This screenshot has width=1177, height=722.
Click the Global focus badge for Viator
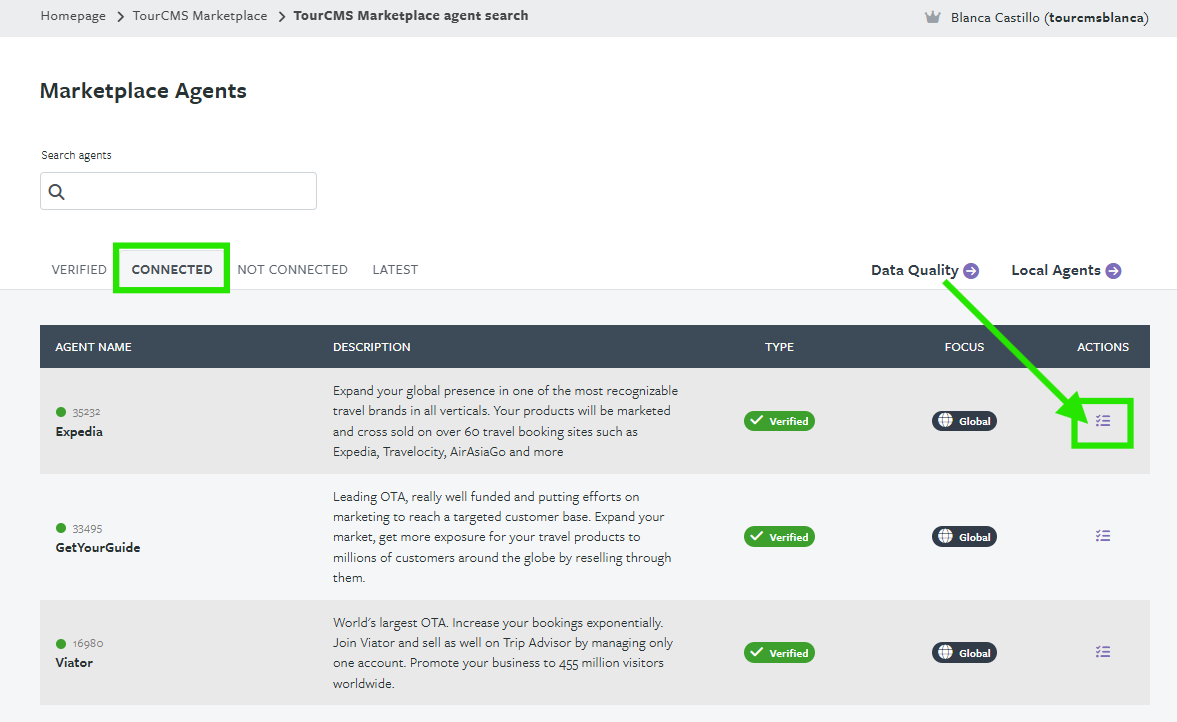click(964, 653)
